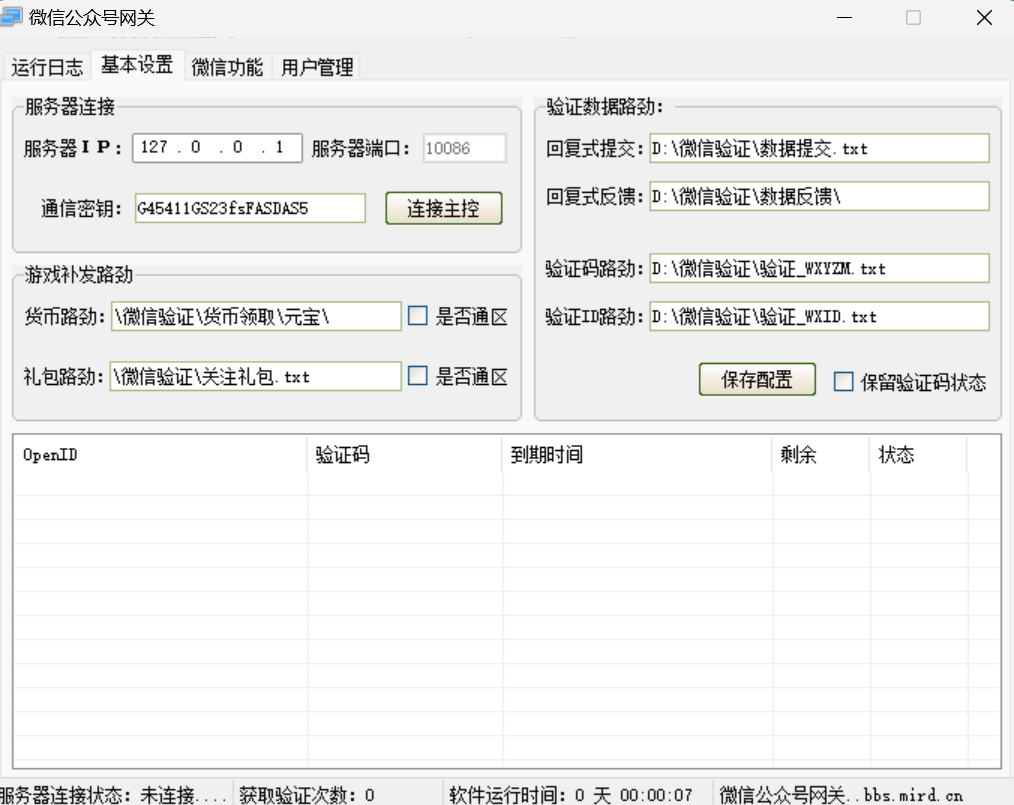The height and width of the screenshot is (805, 1014).
Task: Click the 微信公众号网关 app icon in title bar
Action: point(11,17)
